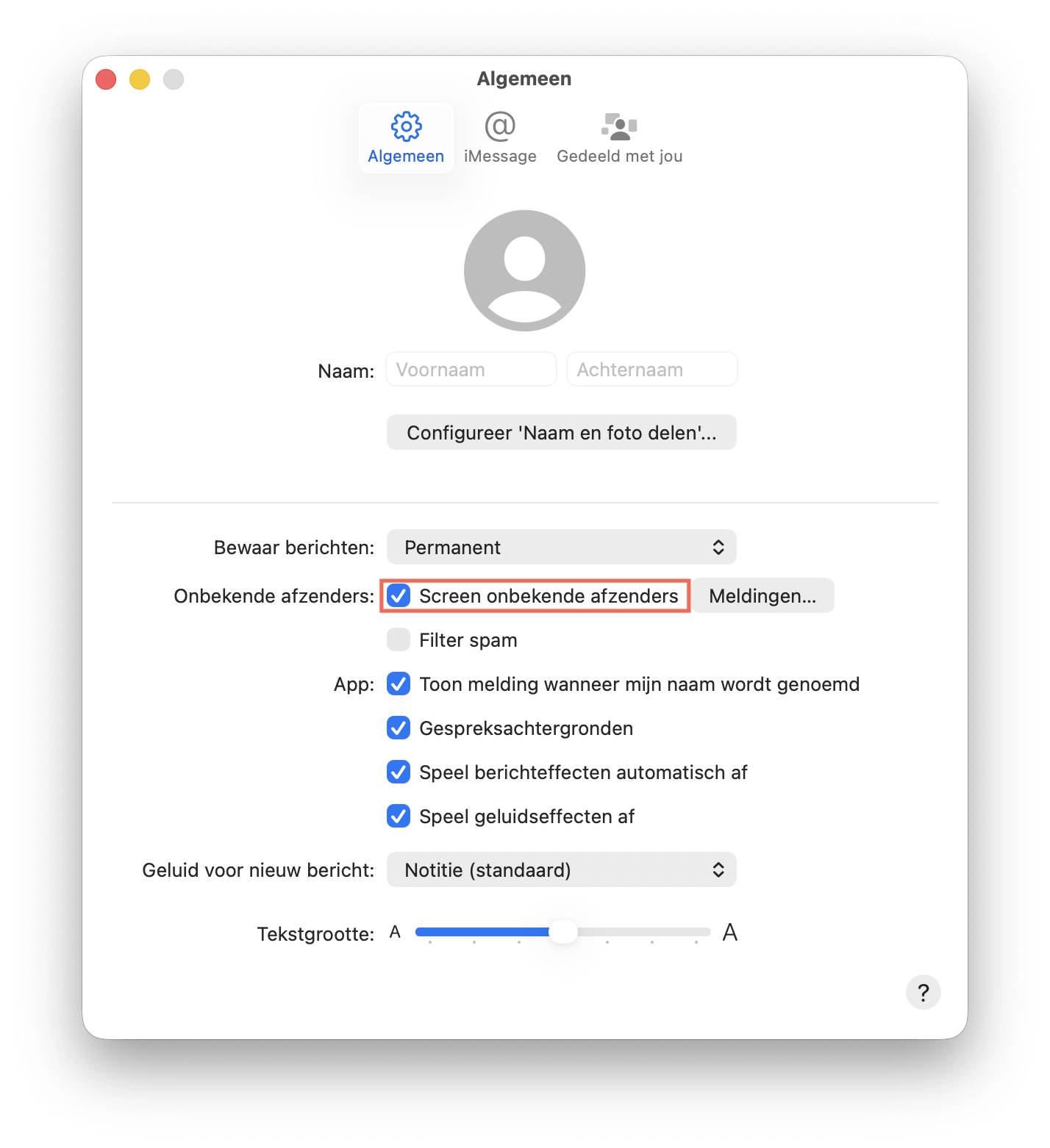1050x1148 pixels.
Task: Open help with the question mark button
Action: pyautogui.click(x=923, y=992)
